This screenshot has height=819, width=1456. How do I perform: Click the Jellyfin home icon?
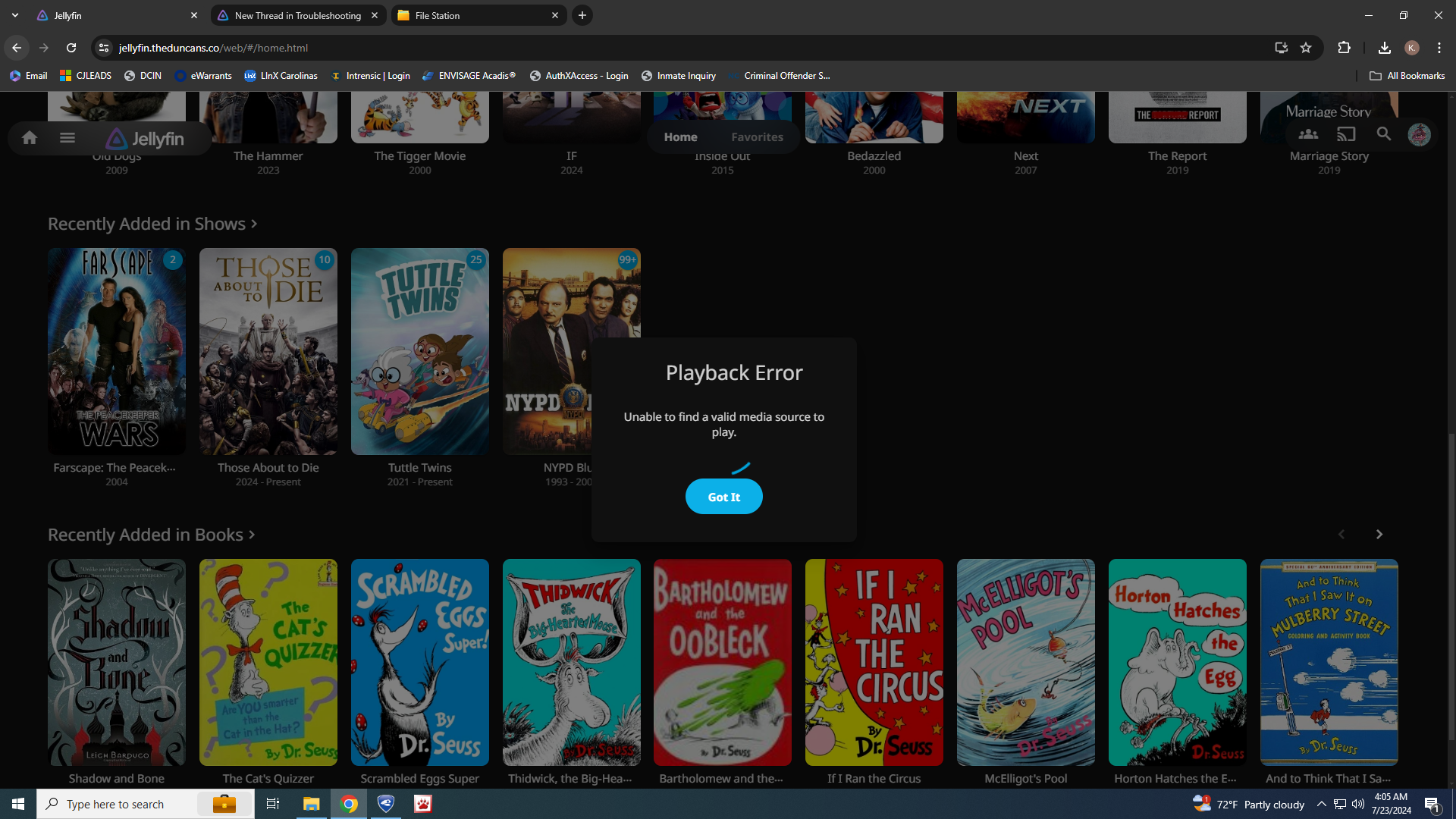coord(30,138)
